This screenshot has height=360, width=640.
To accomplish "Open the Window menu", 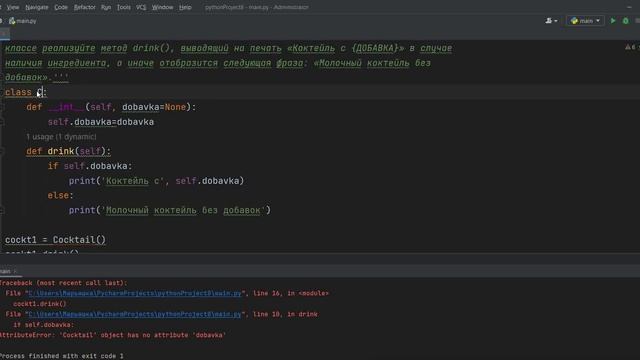I will (162, 7).
